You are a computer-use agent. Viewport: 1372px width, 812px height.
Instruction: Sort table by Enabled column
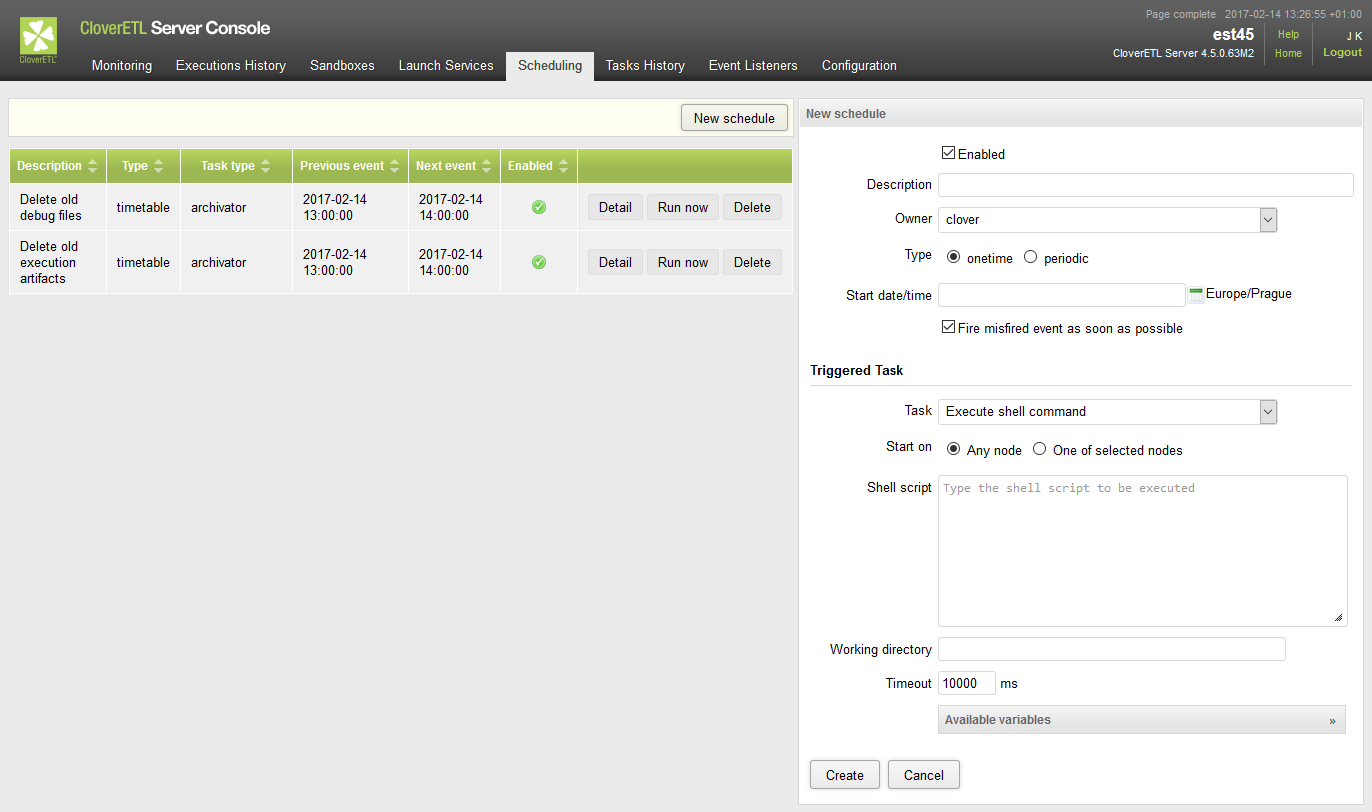coord(538,166)
